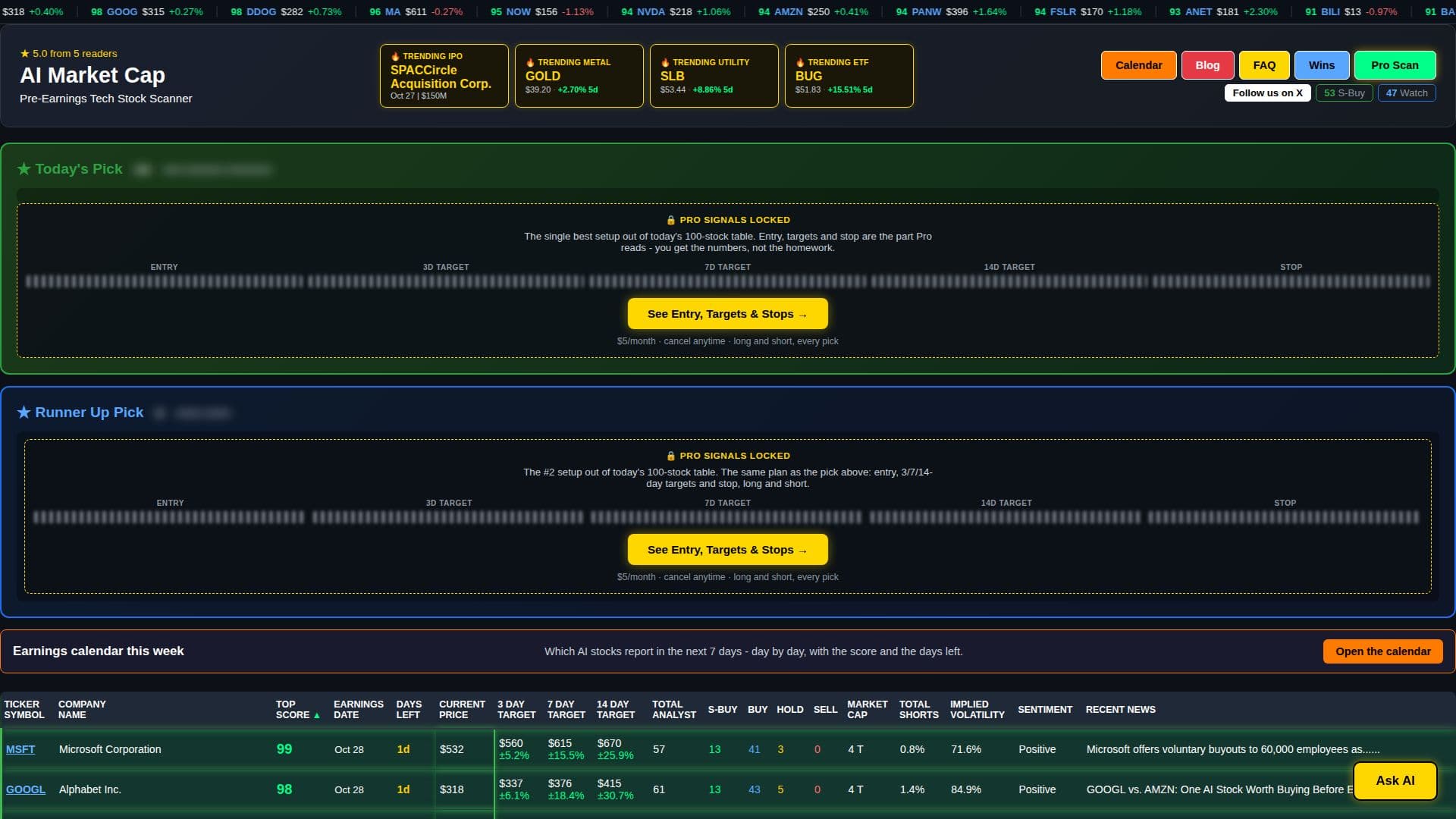Click the Today's Pick star heading

[70, 169]
